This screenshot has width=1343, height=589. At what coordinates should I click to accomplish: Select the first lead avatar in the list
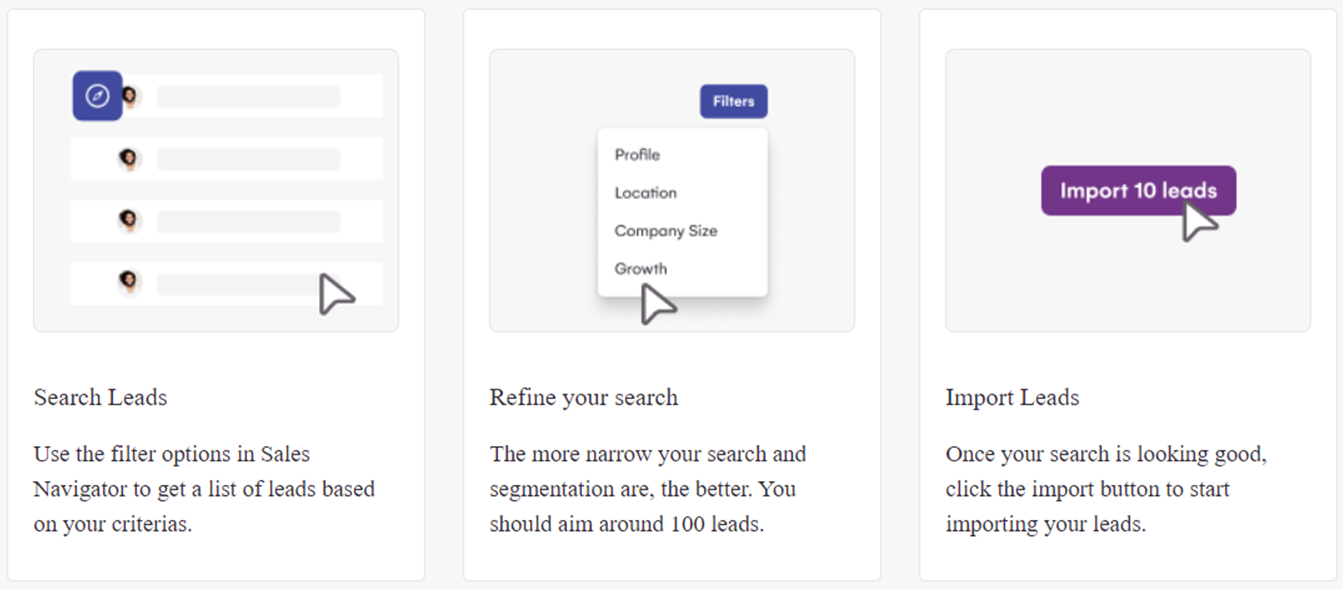click(x=129, y=96)
